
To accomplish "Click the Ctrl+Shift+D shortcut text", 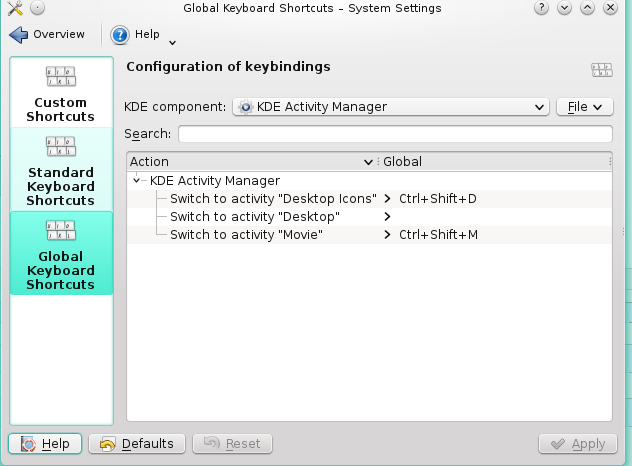I will point(438,199).
